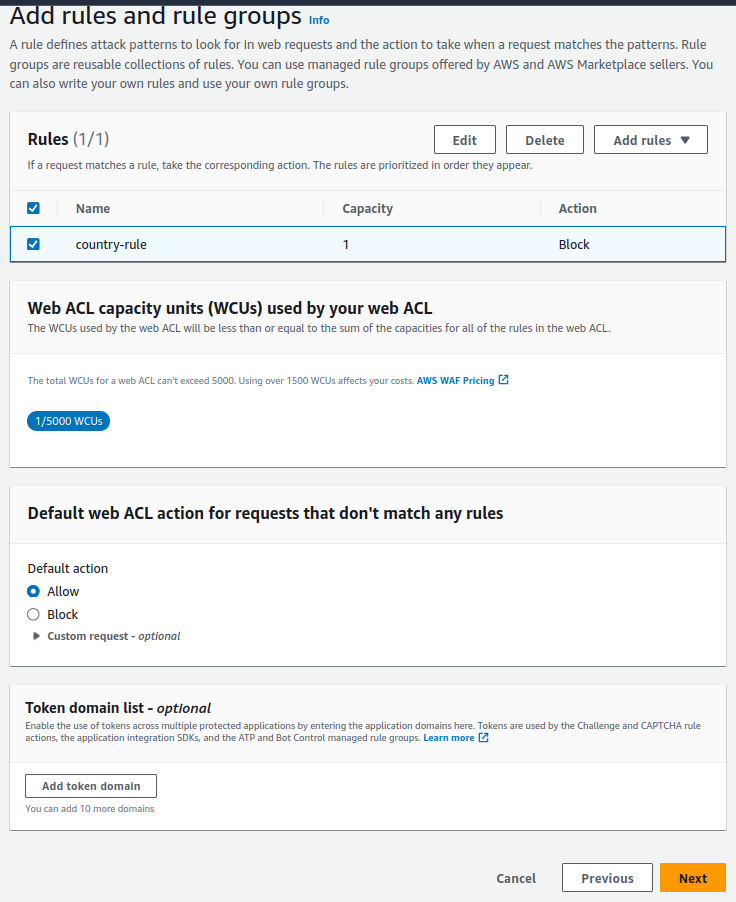Image resolution: width=736 pixels, height=902 pixels.
Task: Click the Capacity column header
Action: coord(367,208)
